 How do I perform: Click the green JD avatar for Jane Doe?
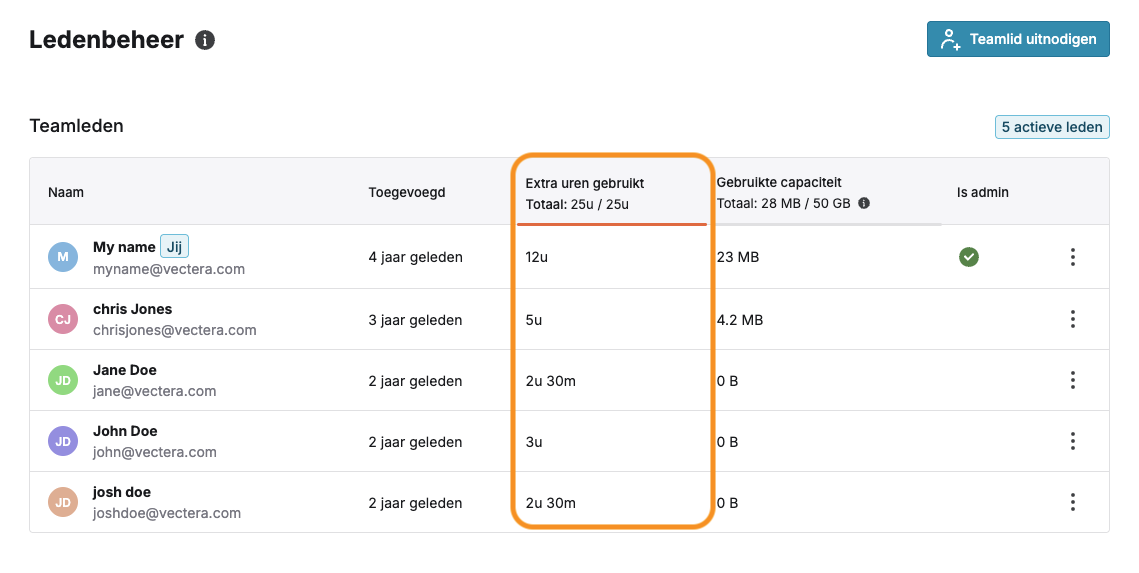(x=63, y=381)
